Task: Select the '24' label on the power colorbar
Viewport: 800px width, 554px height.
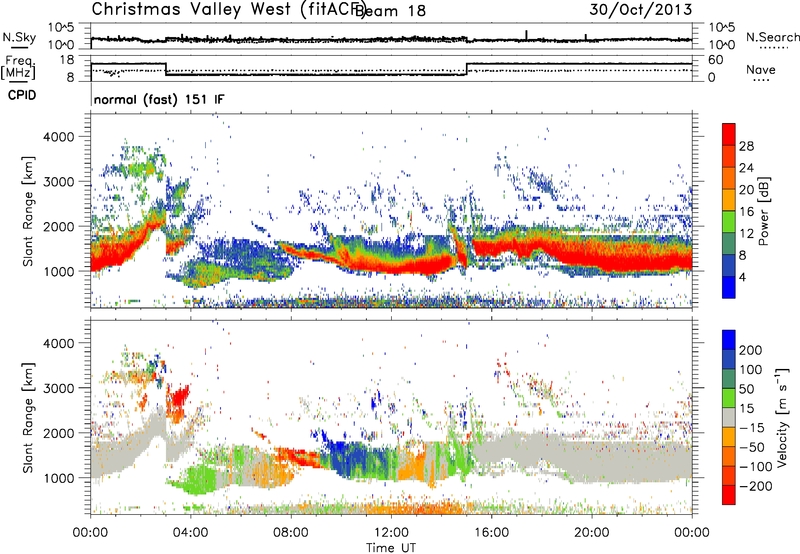Action: (746, 168)
